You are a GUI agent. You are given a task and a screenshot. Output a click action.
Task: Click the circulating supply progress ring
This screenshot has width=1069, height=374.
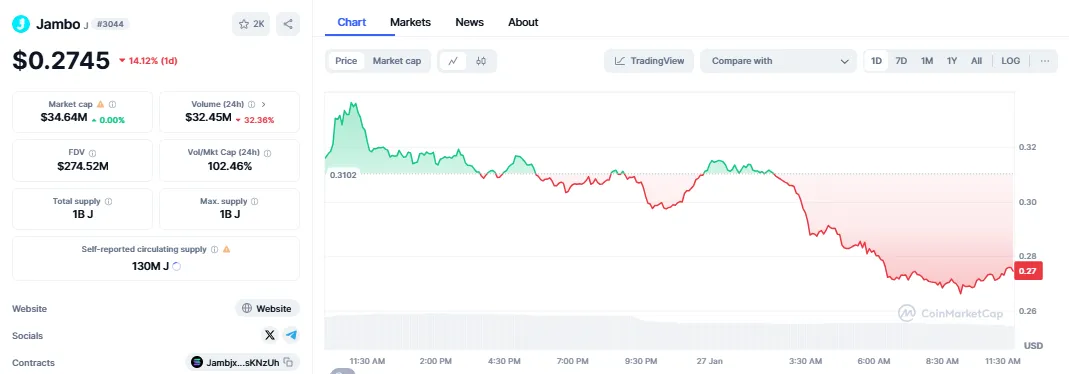[x=177, y=266]
